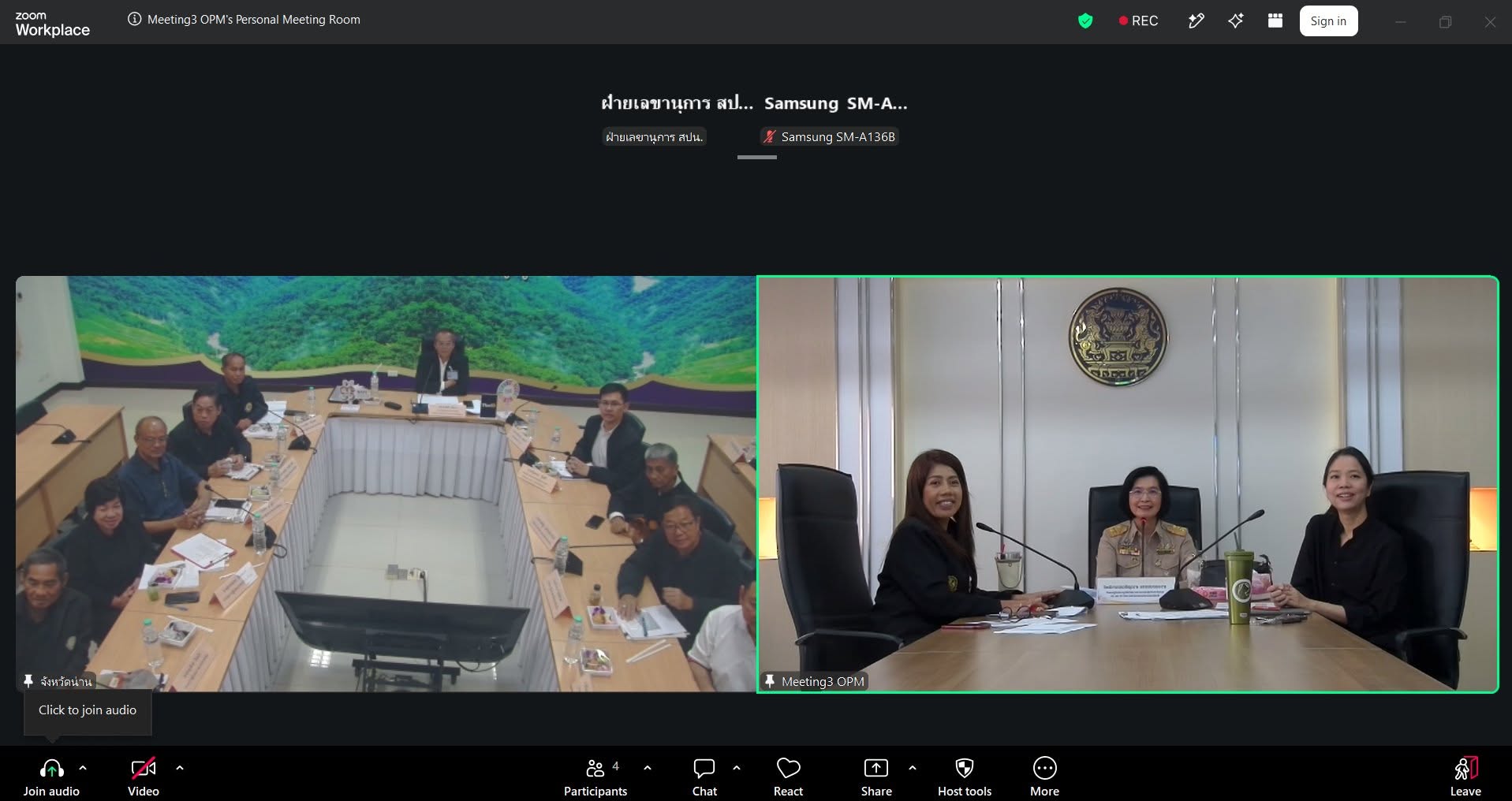1512x801 pixels.
Task: Expand arrow next to Participants
Action: click(648, 767)
